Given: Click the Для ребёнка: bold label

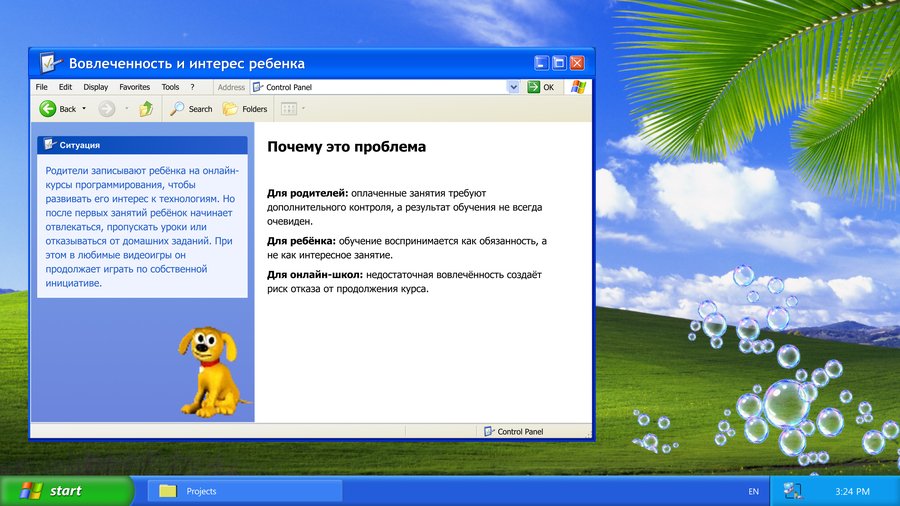Looking at the screenshot, I should [x=301, y=241].
